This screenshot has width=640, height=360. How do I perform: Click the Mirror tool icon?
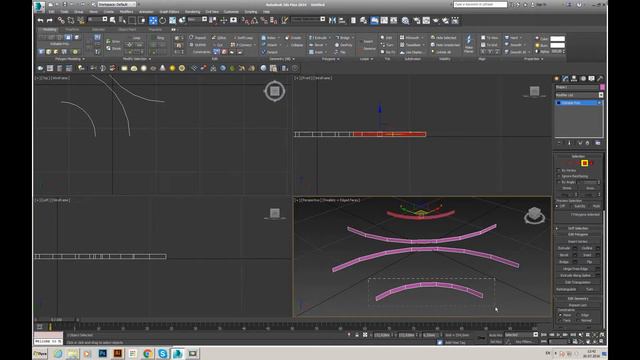[333, 20]
